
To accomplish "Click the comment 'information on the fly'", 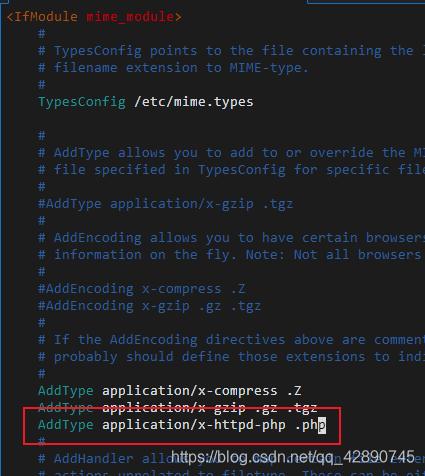I will point(232,255).
